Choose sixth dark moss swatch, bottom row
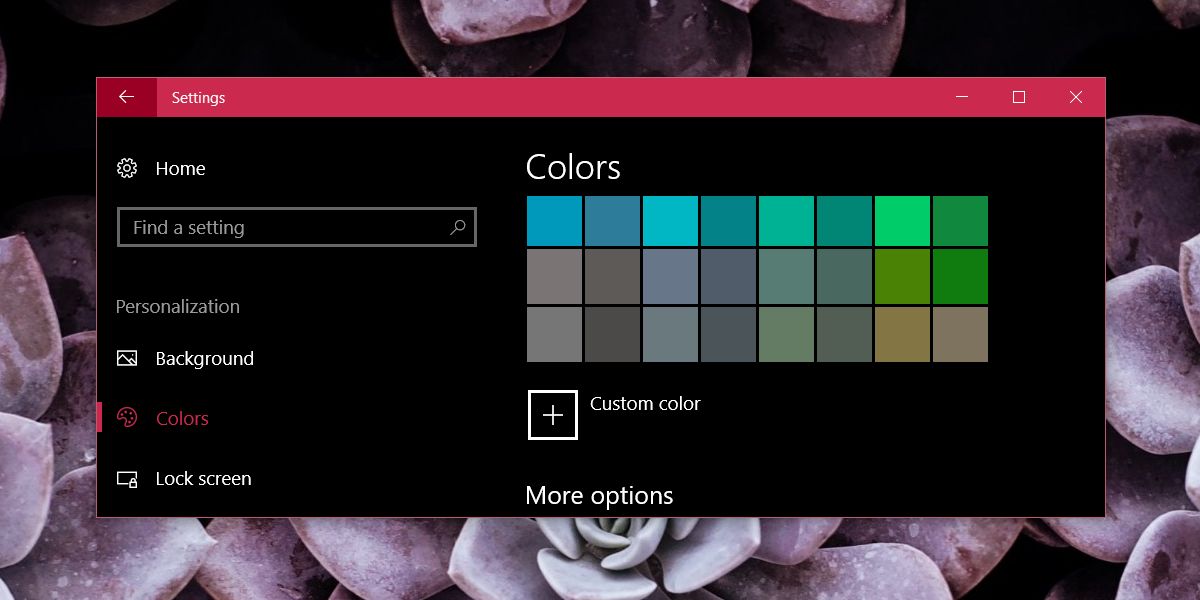 click(844, 334)
